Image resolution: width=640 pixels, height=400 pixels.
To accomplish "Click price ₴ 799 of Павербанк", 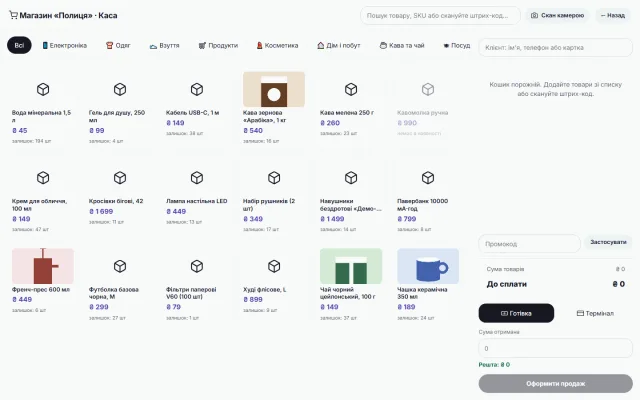I will click(x=407, y=219).
